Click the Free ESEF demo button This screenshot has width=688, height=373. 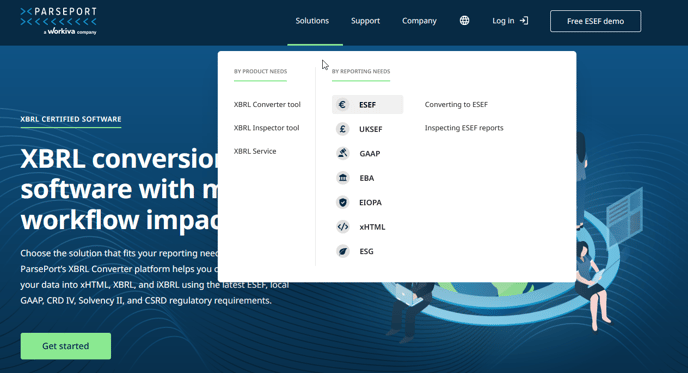pos(595,21)
